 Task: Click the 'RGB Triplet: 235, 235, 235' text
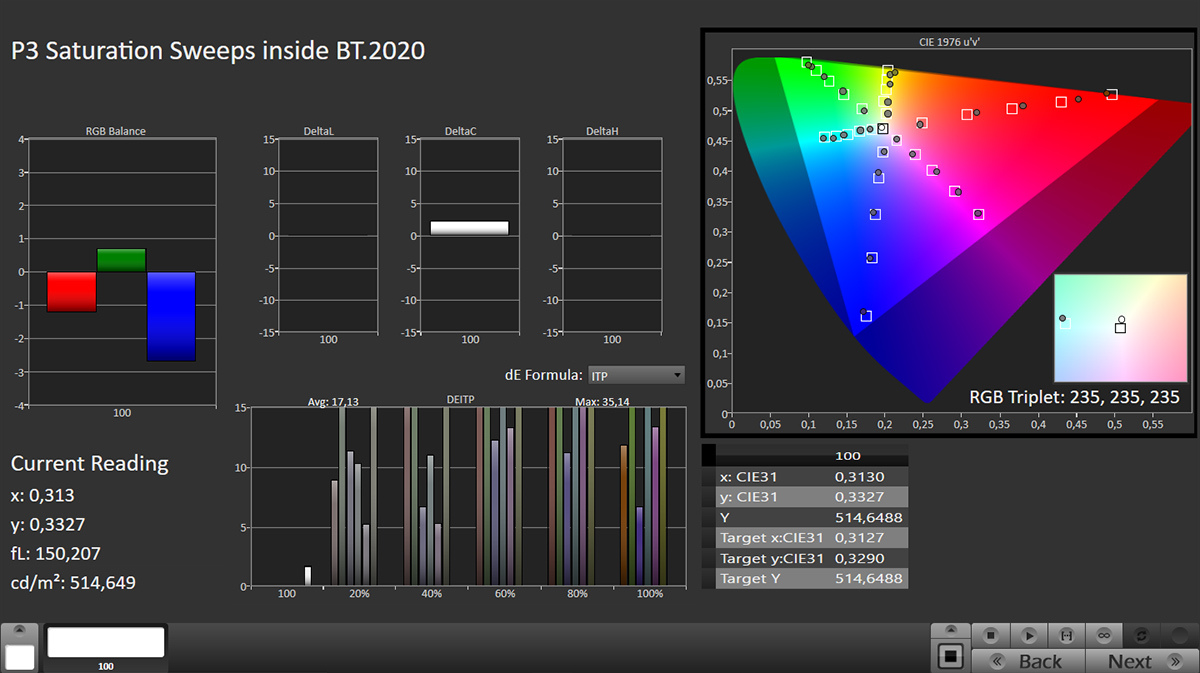(1075, 397)
